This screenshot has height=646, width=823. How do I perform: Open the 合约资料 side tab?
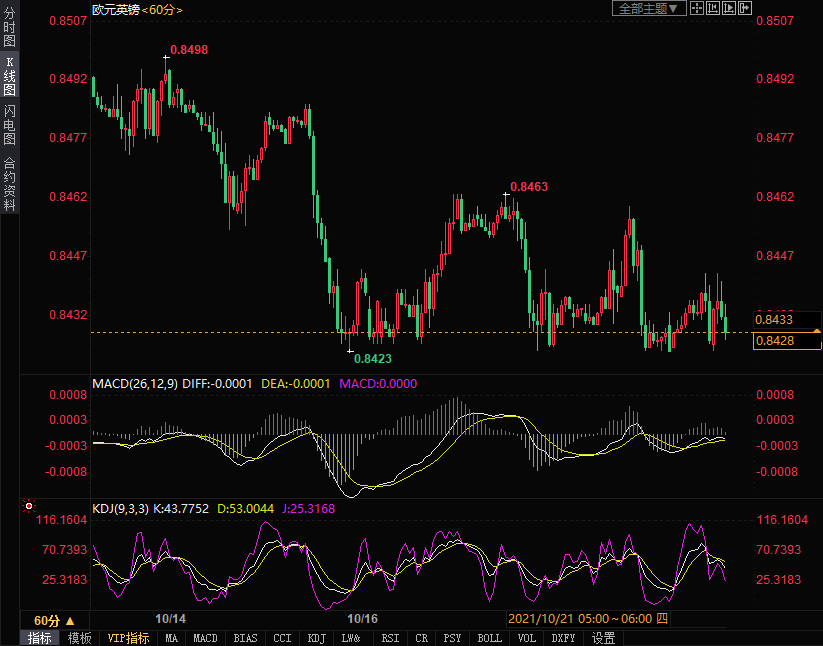tap(9, 184)
